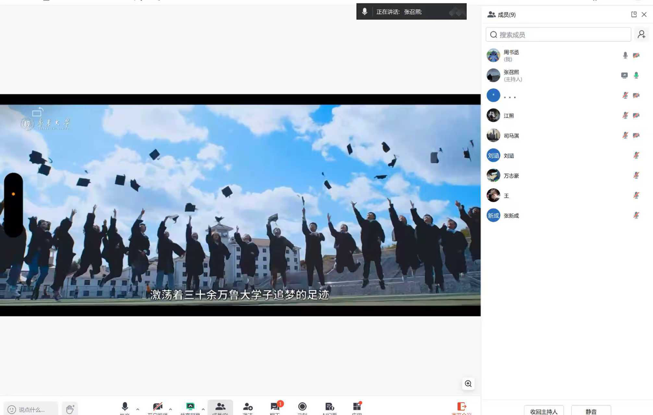653x415 pixels.
Task: Click the 收回主持人 button
Action: (544, 410)
